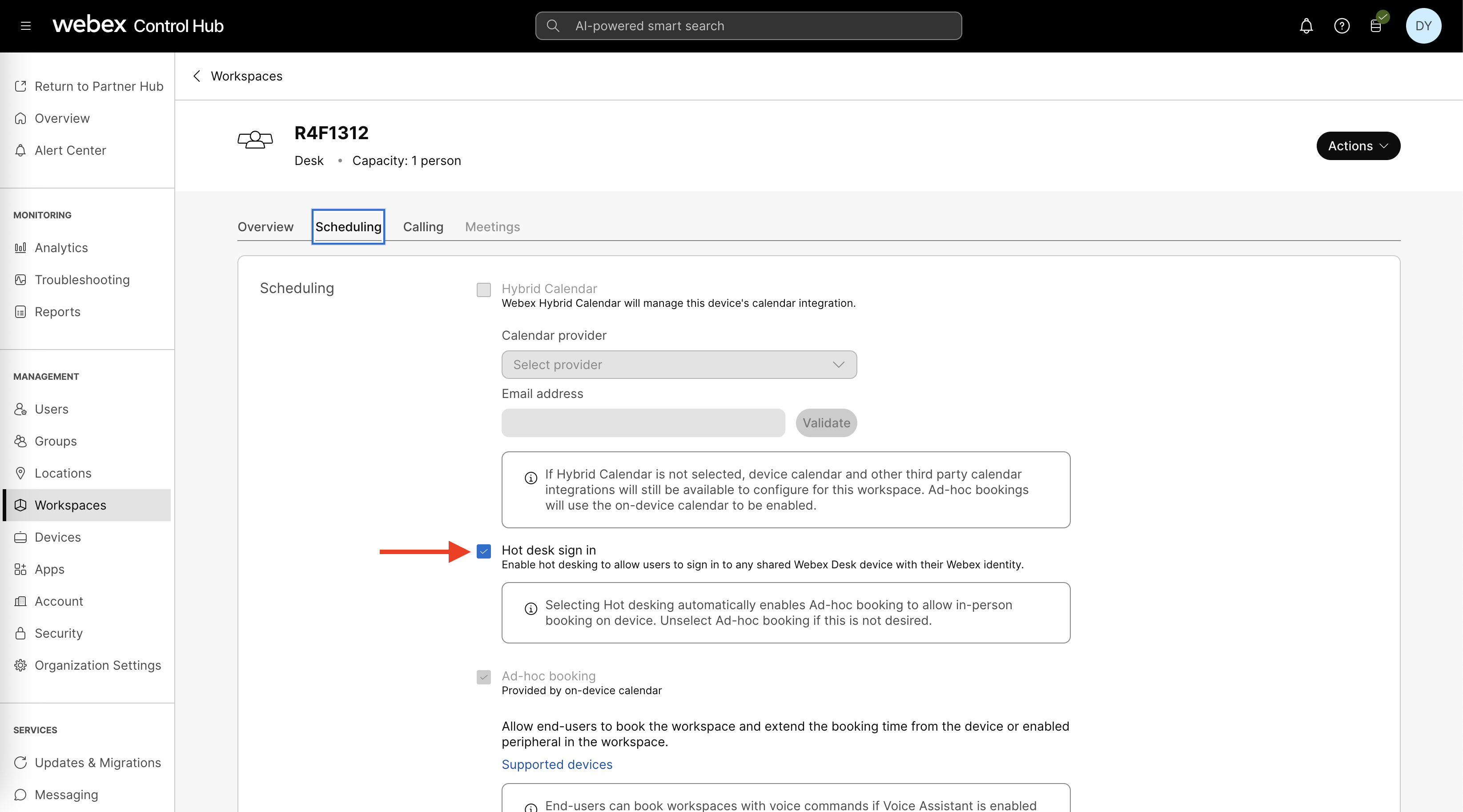Open the Overview tab for R4F1312

pos(265,226)
